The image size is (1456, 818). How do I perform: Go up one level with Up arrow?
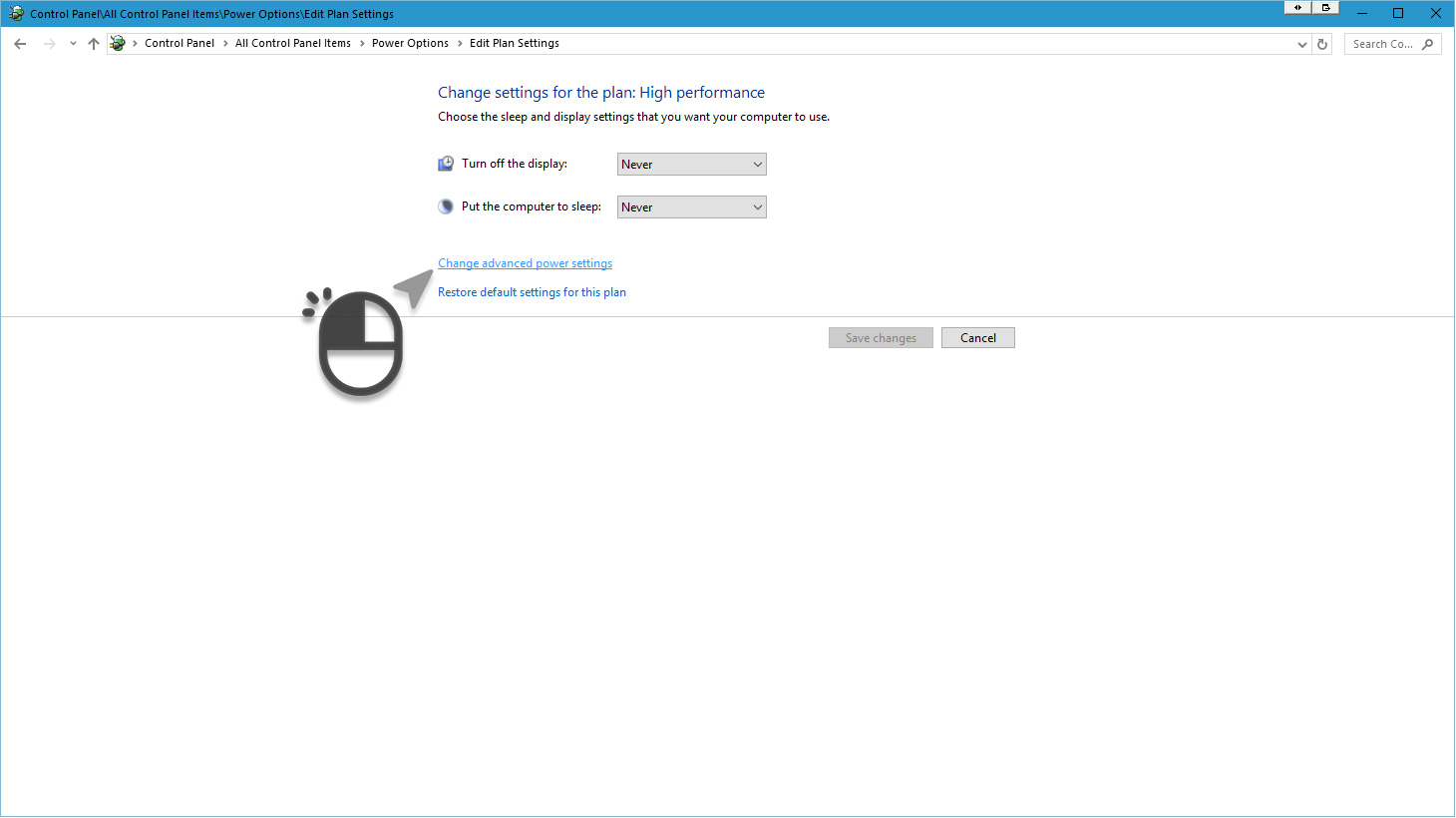click(x=94, y=44)
